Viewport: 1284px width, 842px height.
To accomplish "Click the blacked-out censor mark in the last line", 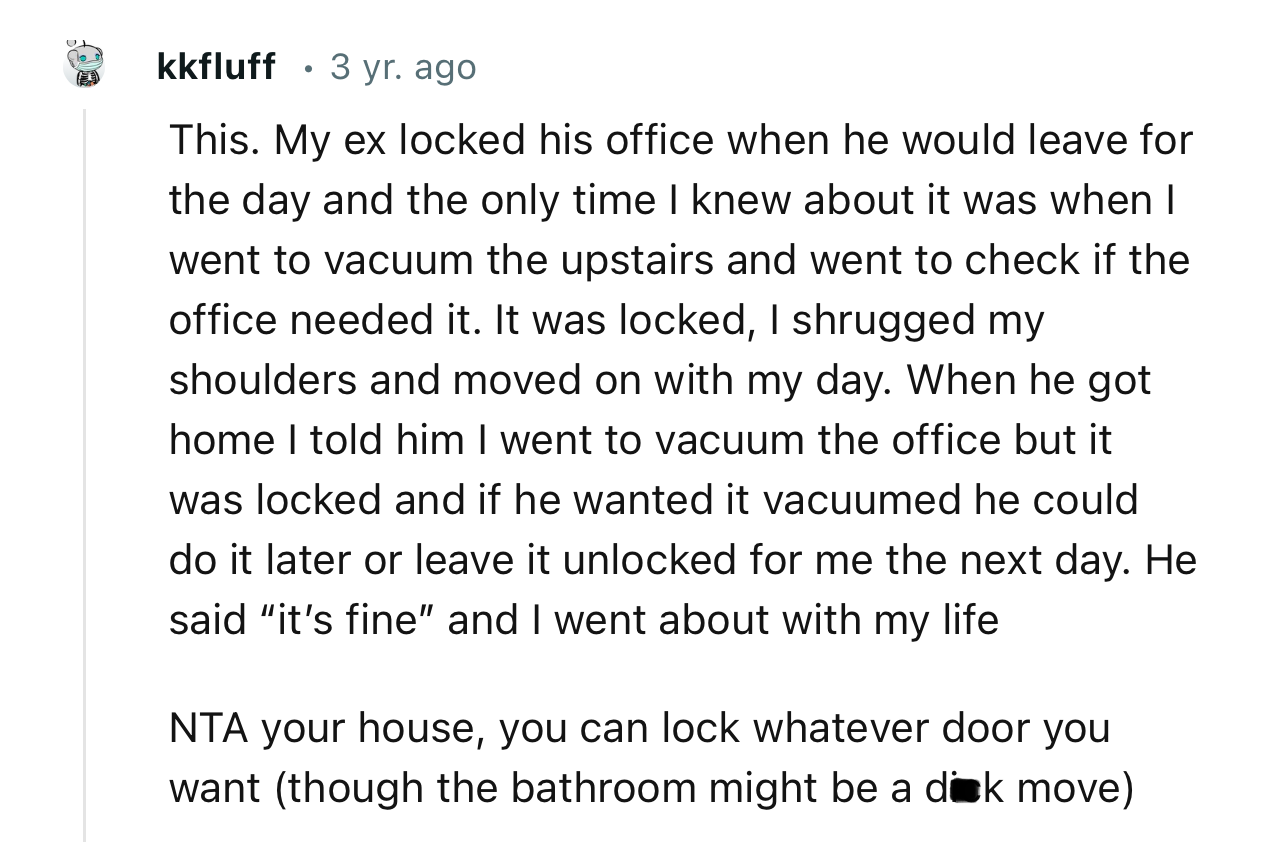I will [x=964, y=789].
